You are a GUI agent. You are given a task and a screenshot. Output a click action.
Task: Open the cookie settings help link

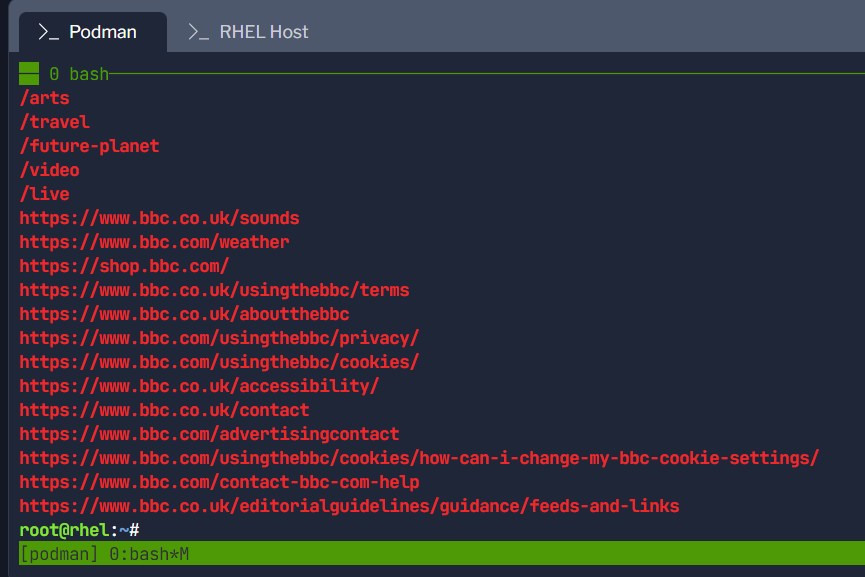[418, 457]
